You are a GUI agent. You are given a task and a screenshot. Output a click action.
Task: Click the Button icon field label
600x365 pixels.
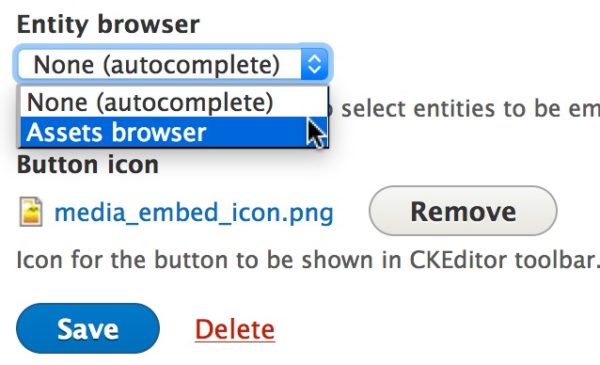point(88,165)
